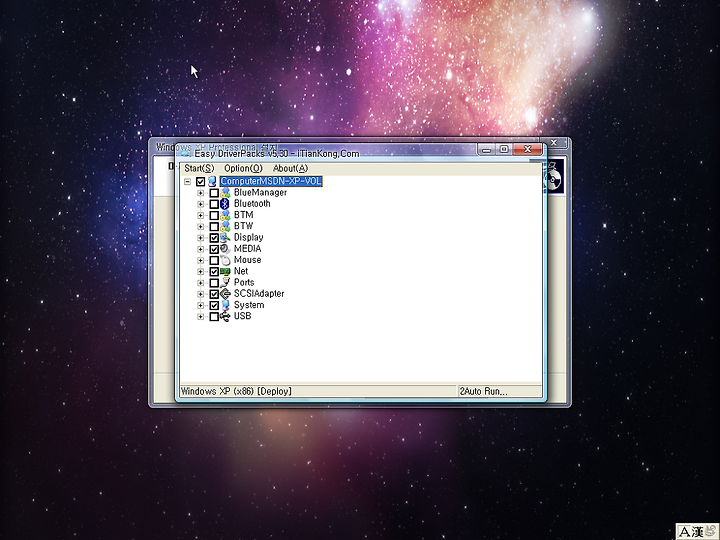720x540 pixels.
Task: Uncheck the MEDIA driver checkbox
Action: [214, 249]
